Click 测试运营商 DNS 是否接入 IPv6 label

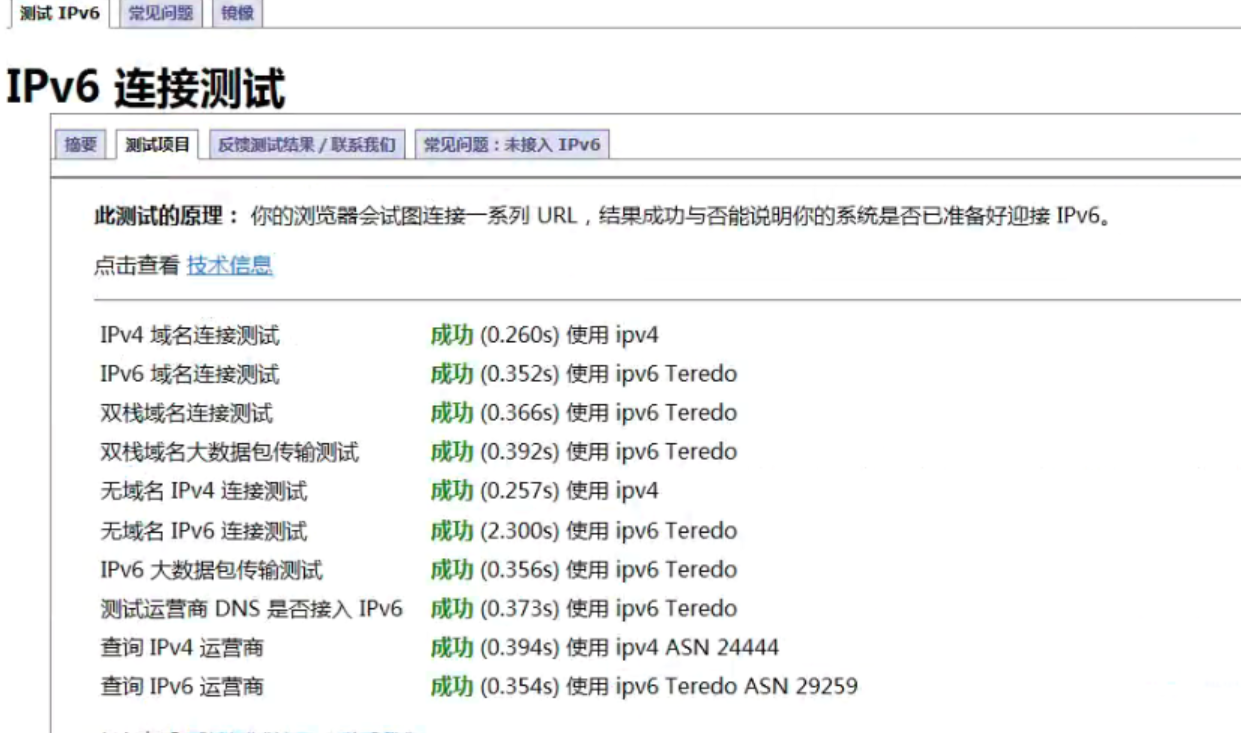[252, 608]
